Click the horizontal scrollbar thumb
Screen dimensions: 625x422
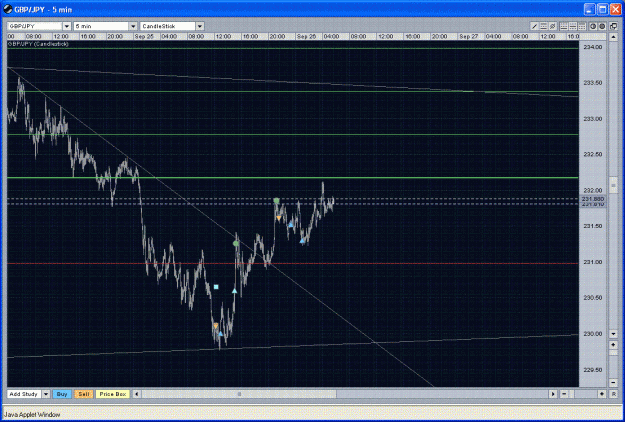coord(239,394)
